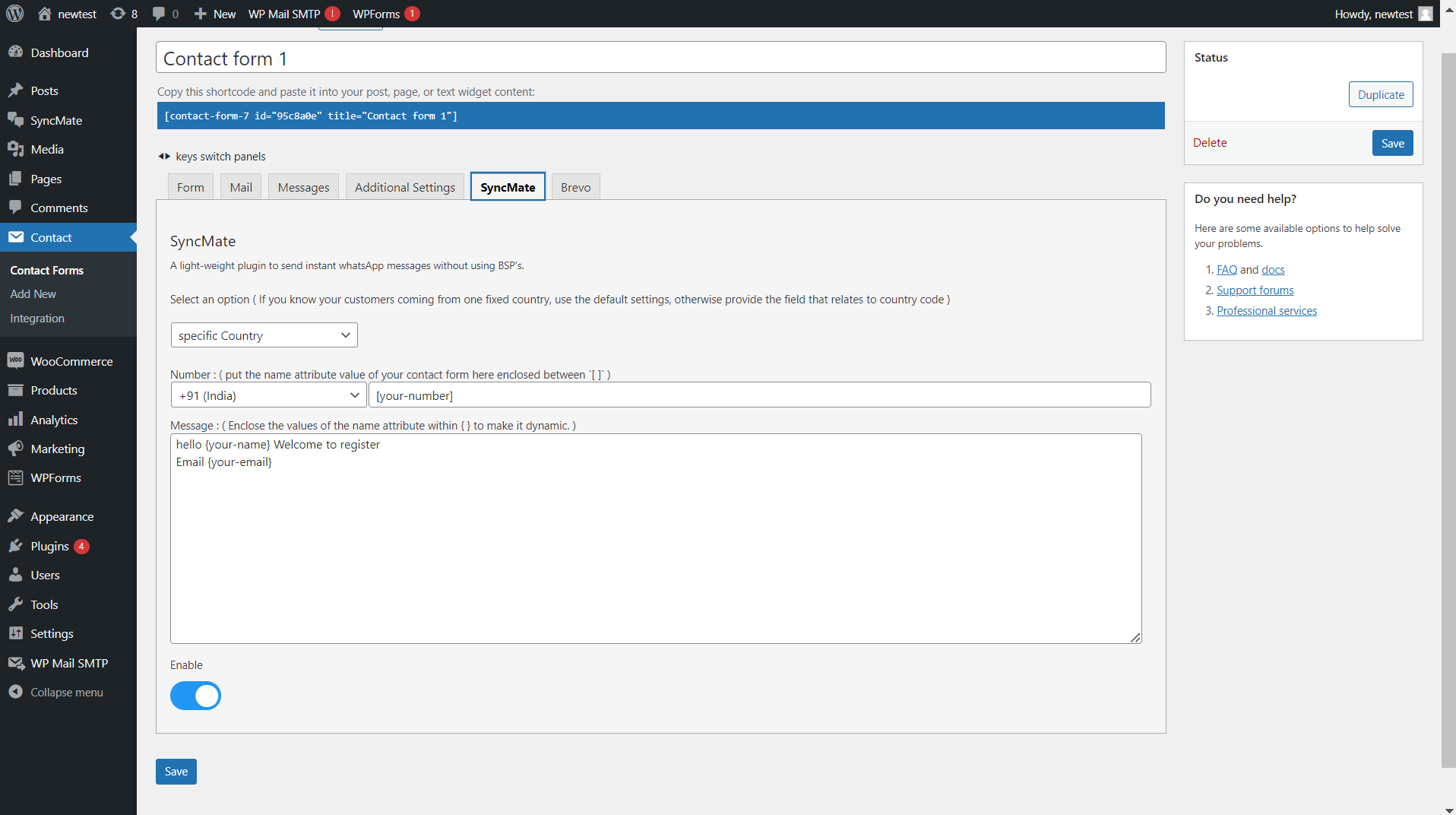Open the FAQ link
Viewport: 1456px width, 815px height.
pyautogui.click(x=1227, y=270)
